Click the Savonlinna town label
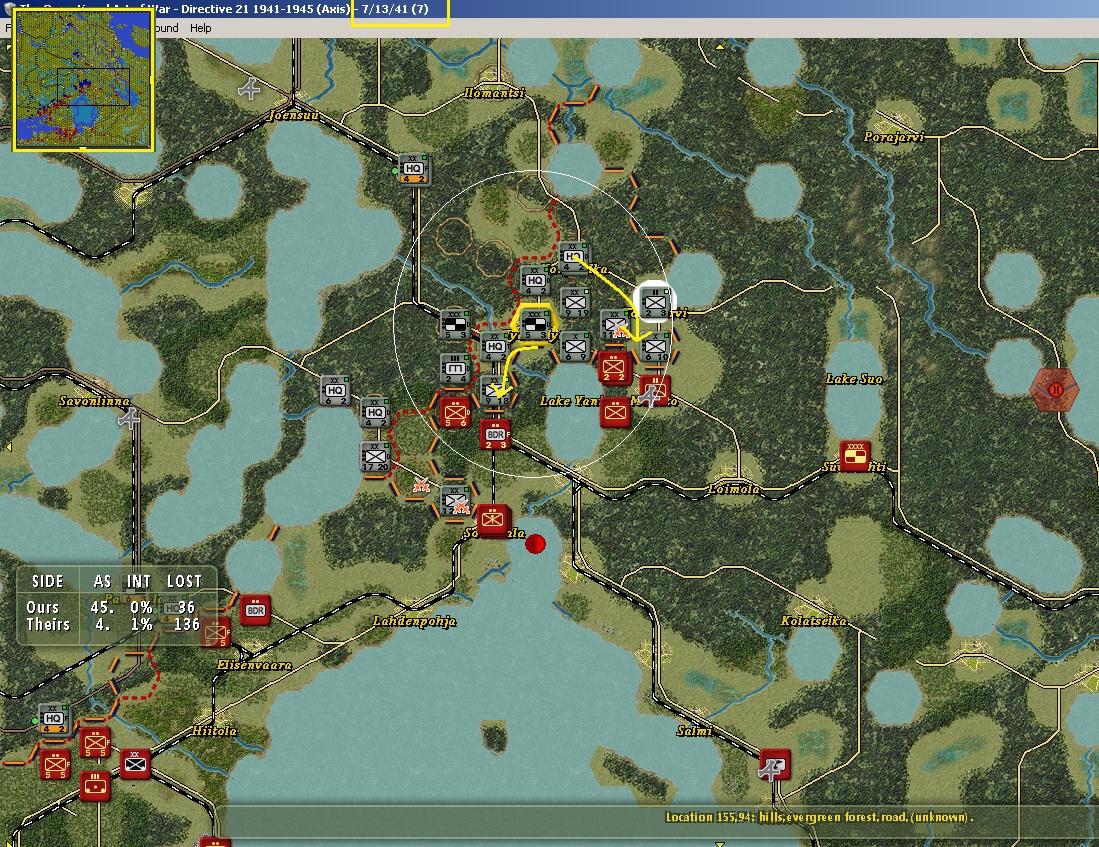The height and width of the screenshot is (847, 1099). point(95,401)
